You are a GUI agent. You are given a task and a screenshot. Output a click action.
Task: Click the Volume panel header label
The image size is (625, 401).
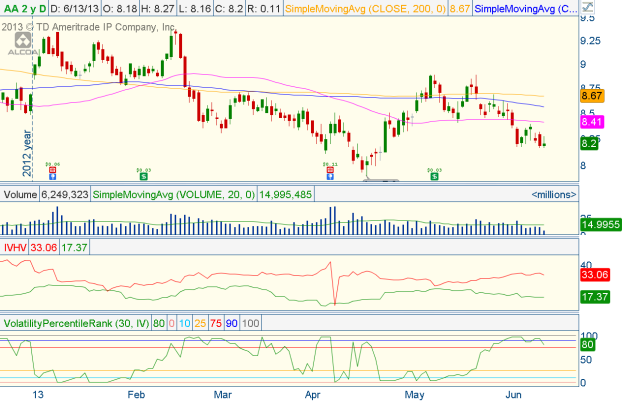[20, 193]
